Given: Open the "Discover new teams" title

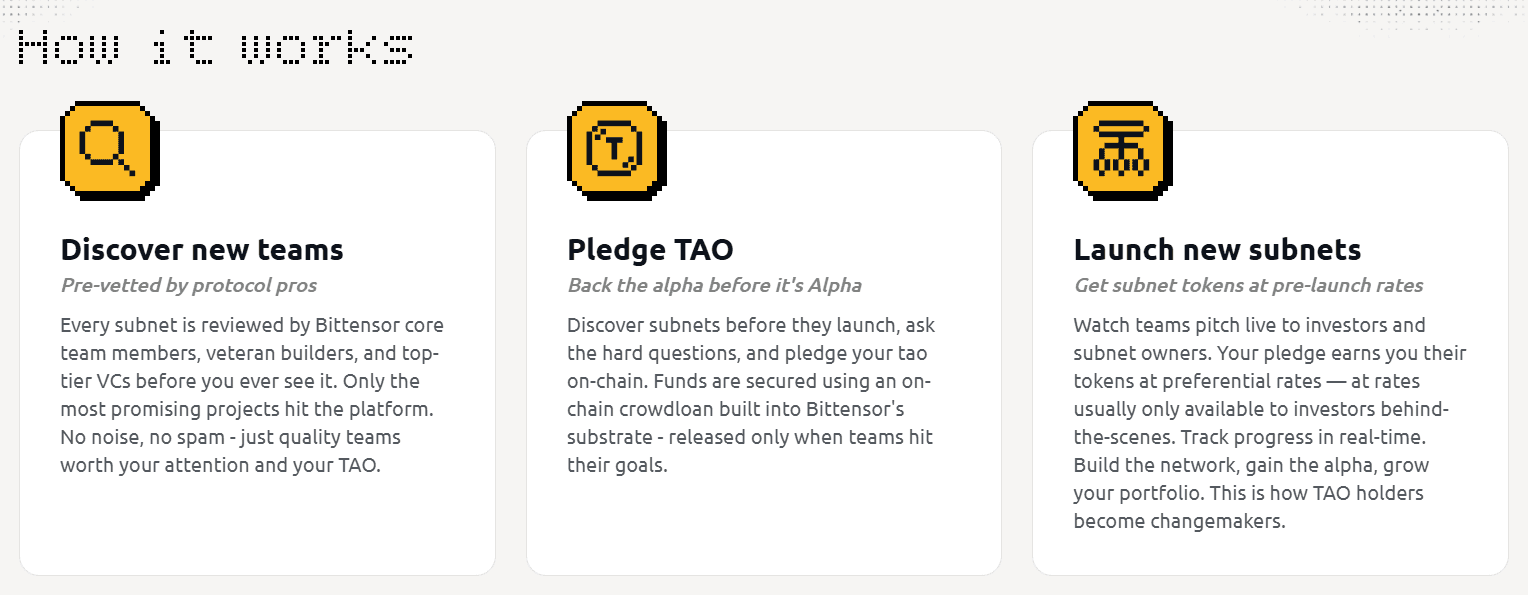Looking at the screenshot, I should click(x=202, y=249).
